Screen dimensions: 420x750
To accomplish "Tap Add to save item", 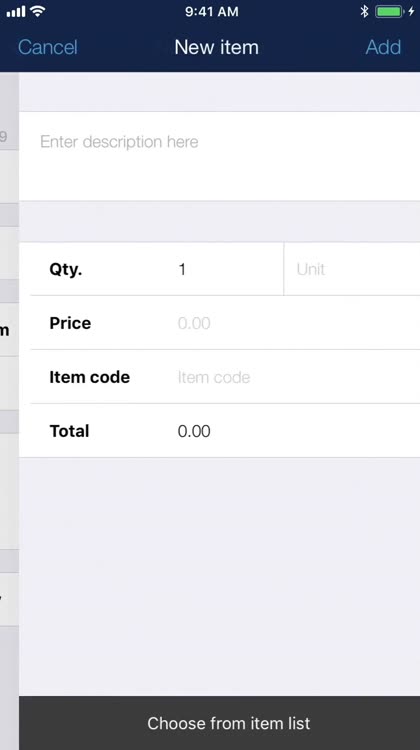I will pyautogui.click(x=383, y=47).
